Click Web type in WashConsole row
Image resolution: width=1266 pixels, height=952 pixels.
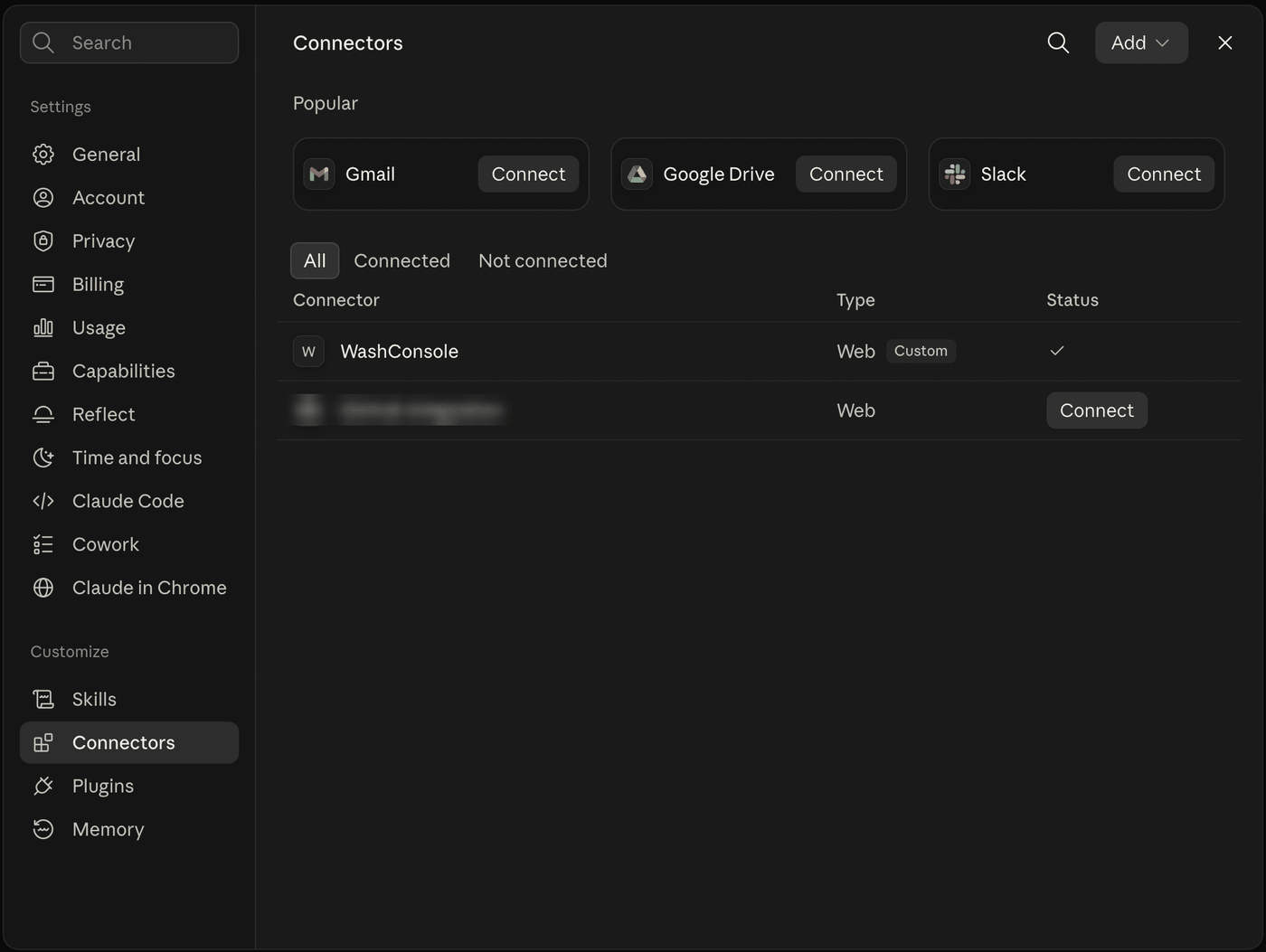click(855, 352)
